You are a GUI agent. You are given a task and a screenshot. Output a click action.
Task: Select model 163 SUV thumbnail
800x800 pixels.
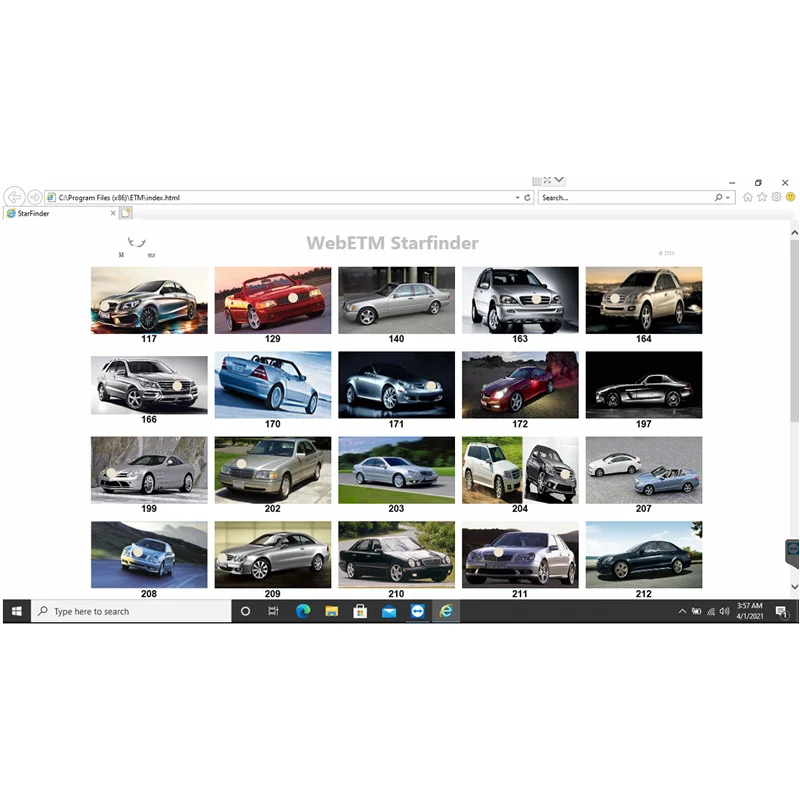coord(520,300)
